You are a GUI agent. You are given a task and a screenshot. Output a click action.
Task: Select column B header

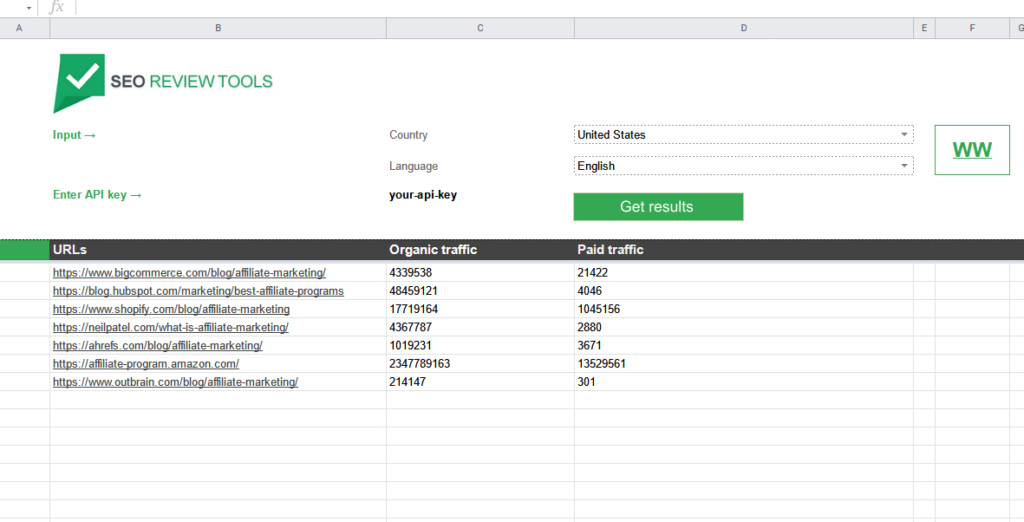coord(218,28)
